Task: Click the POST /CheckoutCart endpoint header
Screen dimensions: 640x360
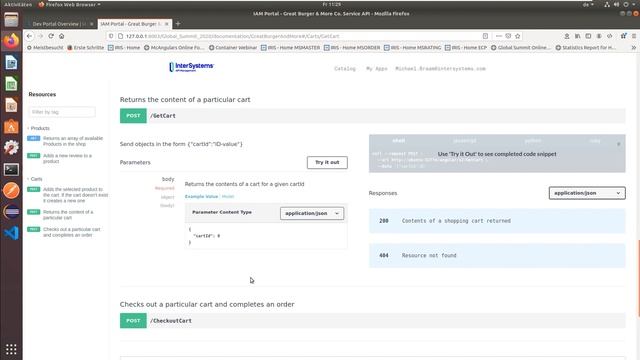Action: pos(372,321)
